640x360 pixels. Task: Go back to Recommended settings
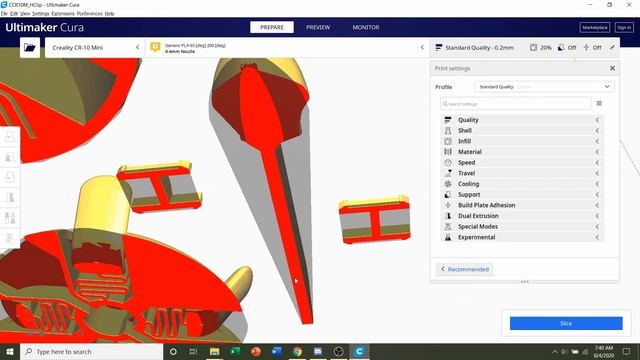tap(464, 269)
